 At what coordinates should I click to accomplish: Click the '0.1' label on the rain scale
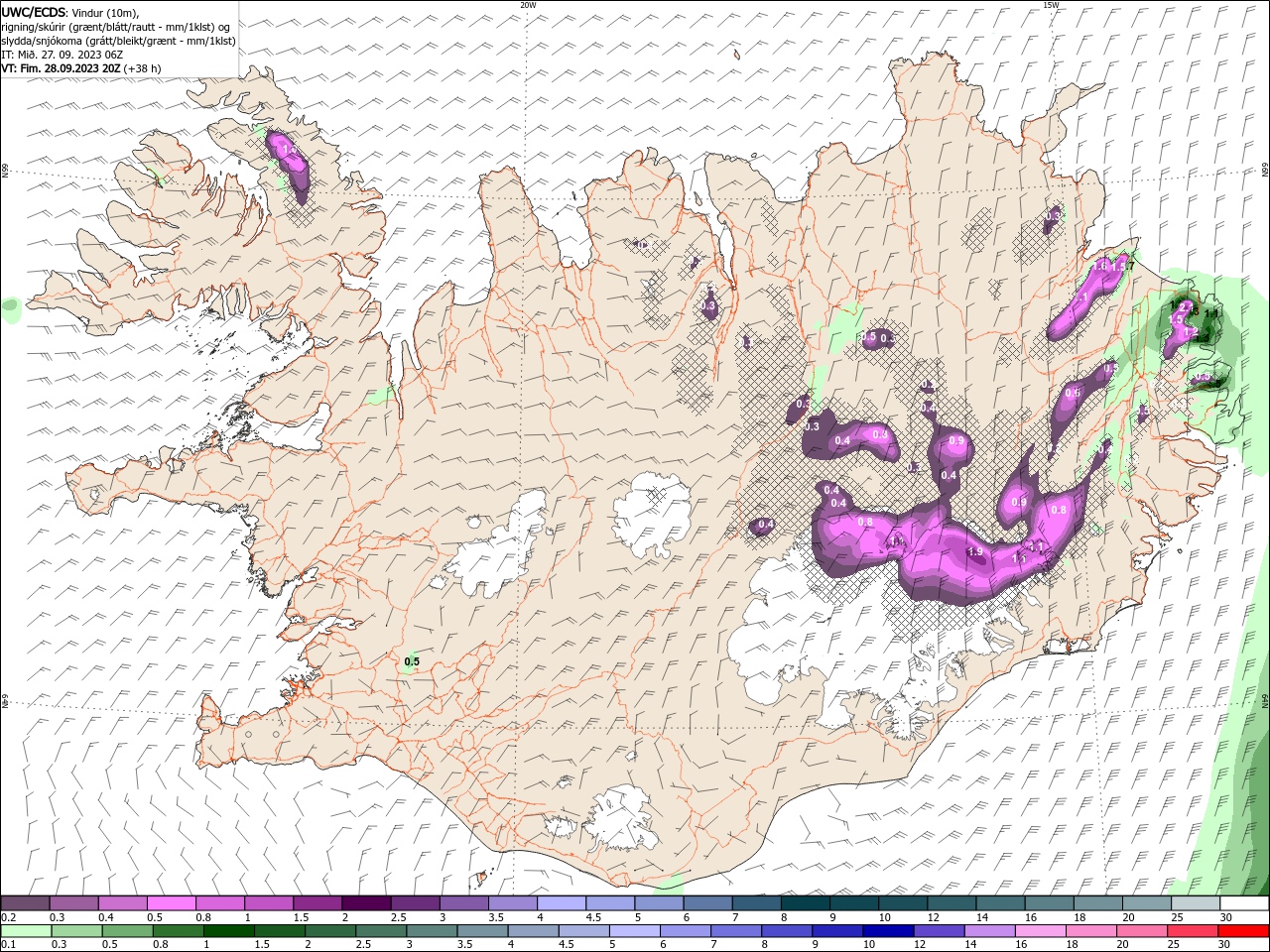[x=8, y=945]
